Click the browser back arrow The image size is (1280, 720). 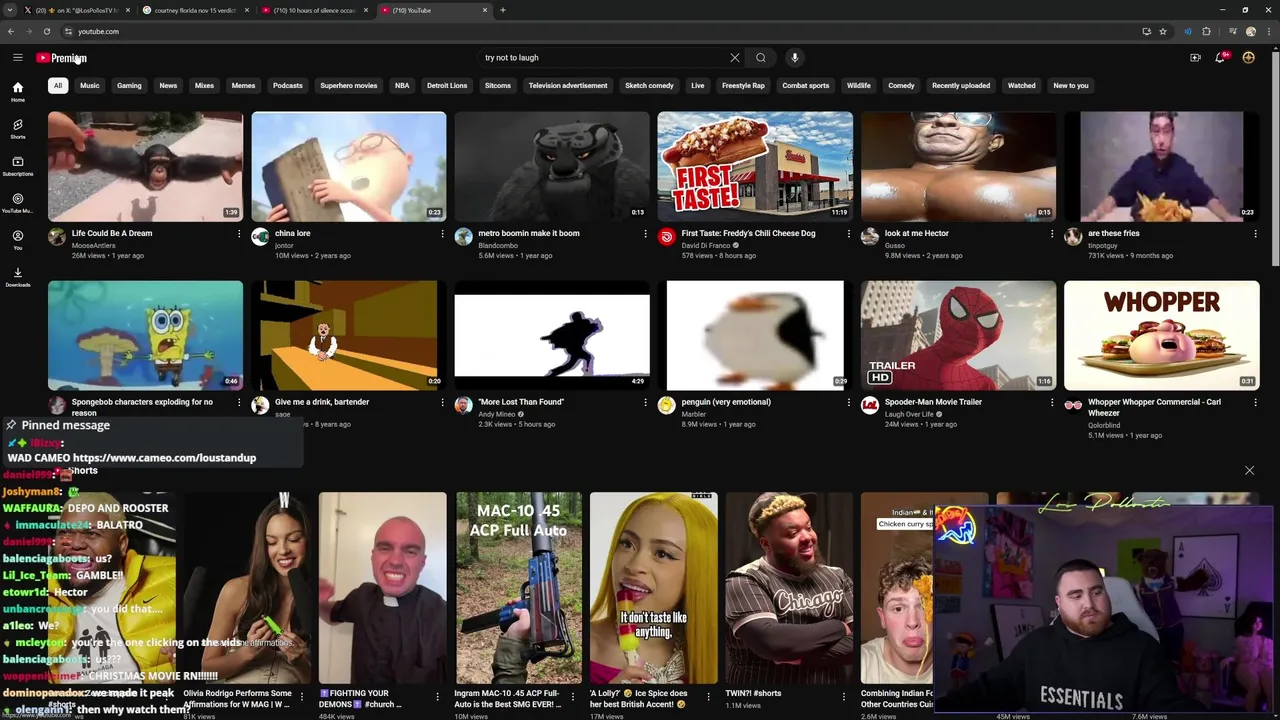pos(11,31)
